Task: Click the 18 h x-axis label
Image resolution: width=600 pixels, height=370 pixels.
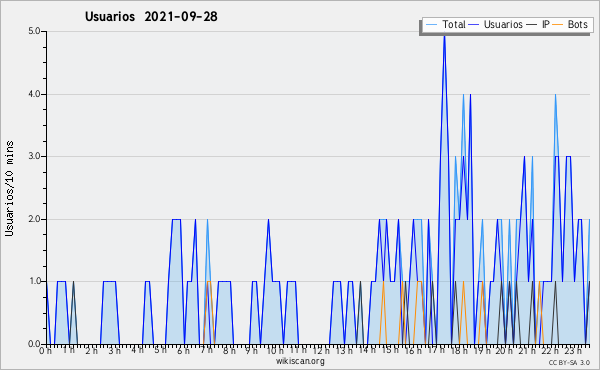Action: [x=459, y=351]
